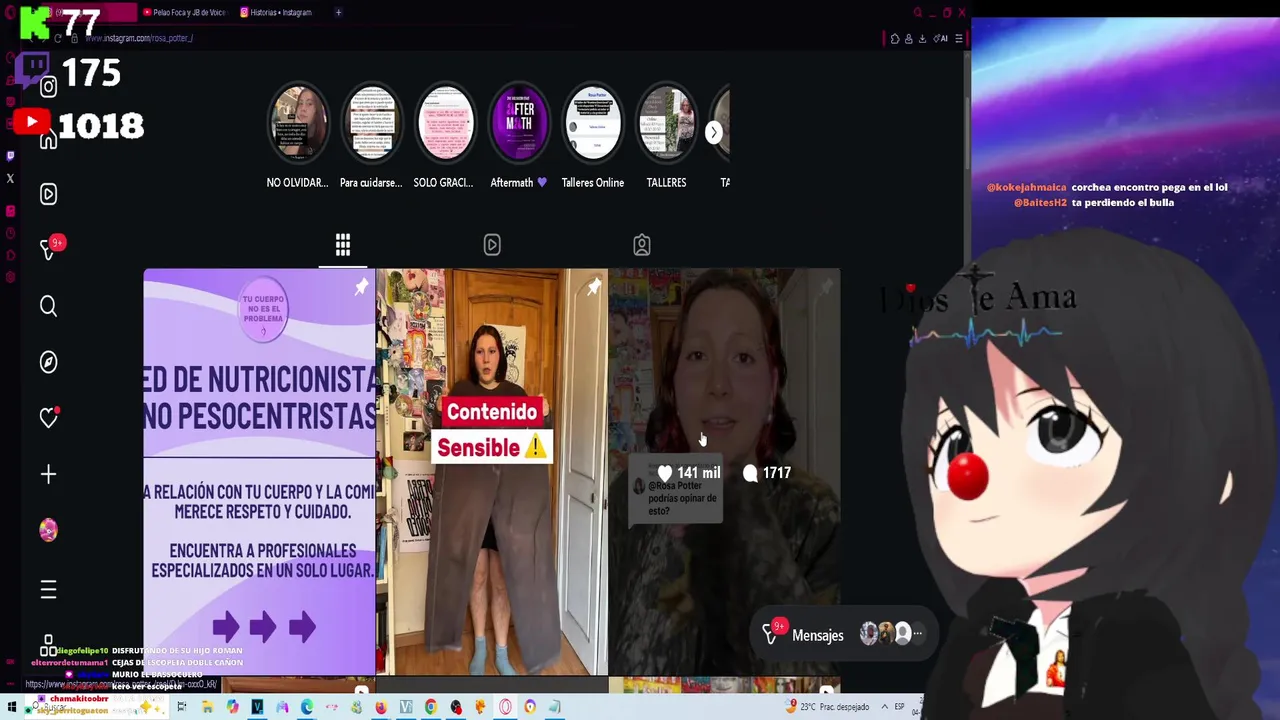Open the floating Mensajes button

coord(843,635)
